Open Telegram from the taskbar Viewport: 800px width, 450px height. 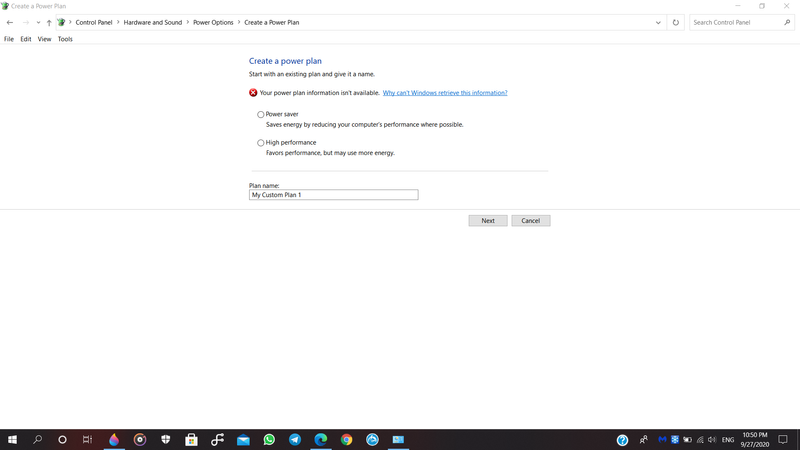tap(295, 439)
